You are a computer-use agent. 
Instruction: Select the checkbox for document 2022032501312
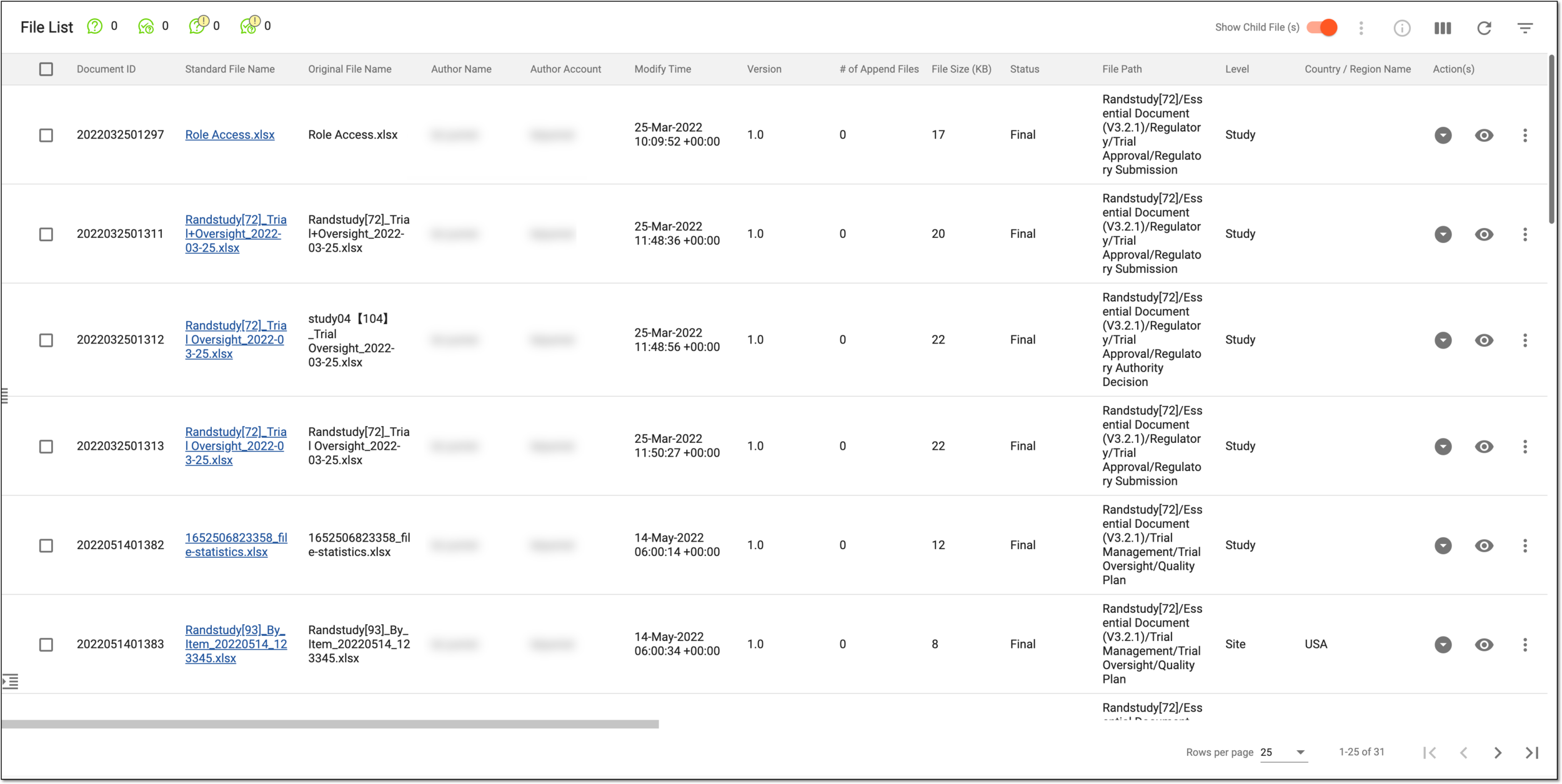[46, 340]
